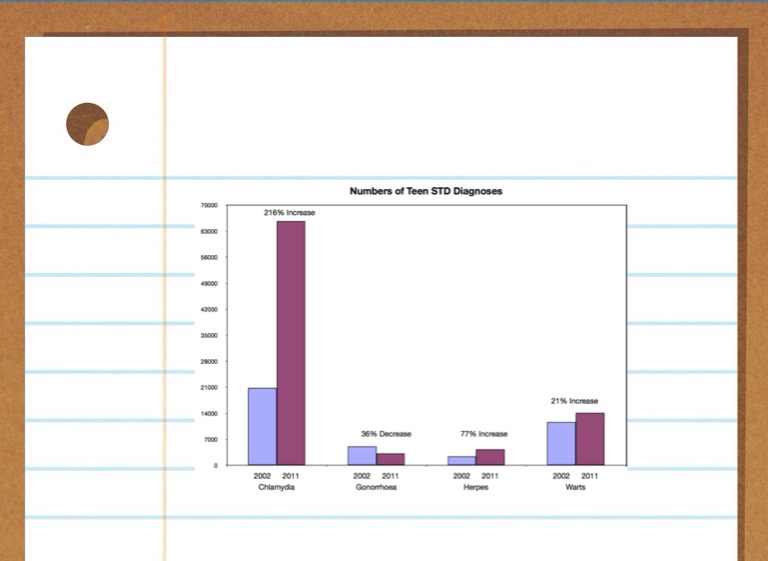The width and height of the screenshot is (768, 561).
Task: Select the blue Chlamydia 2002 bar
Action: 262,426
